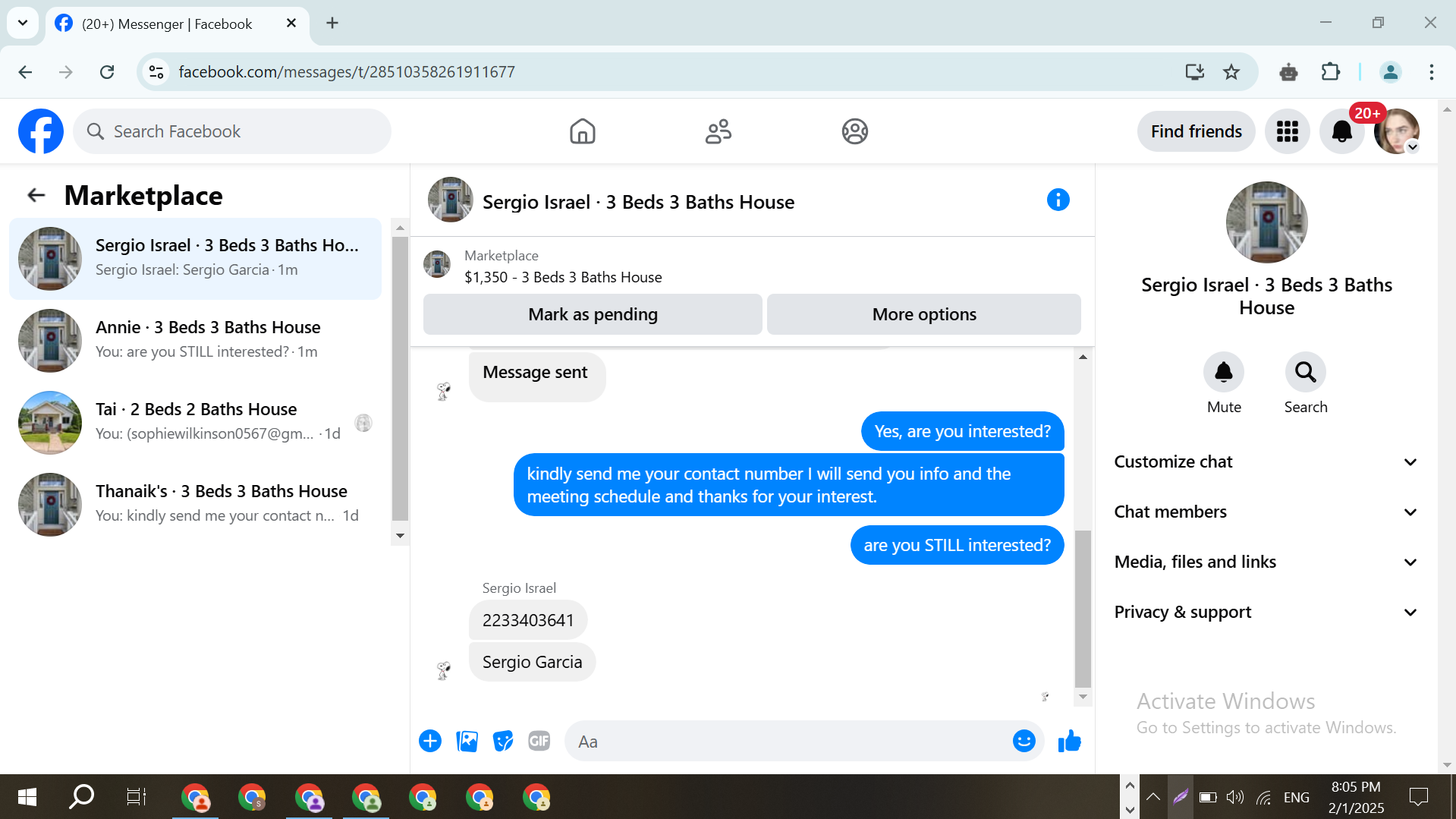Bookmark this page with the star icon
Screen dimensions: 1456x819
click(x=1231, y=72)
